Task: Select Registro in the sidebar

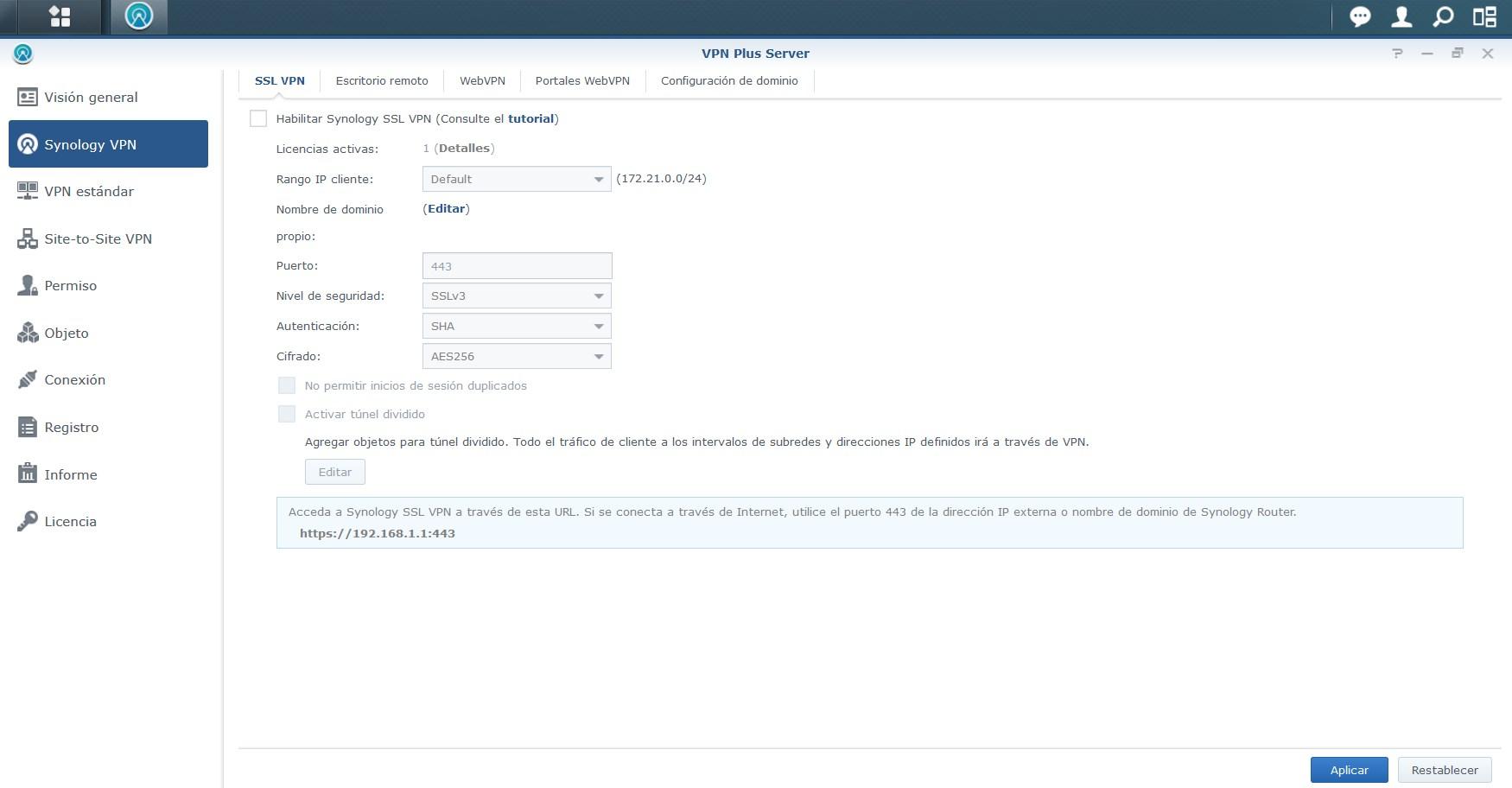Action: 108,427
